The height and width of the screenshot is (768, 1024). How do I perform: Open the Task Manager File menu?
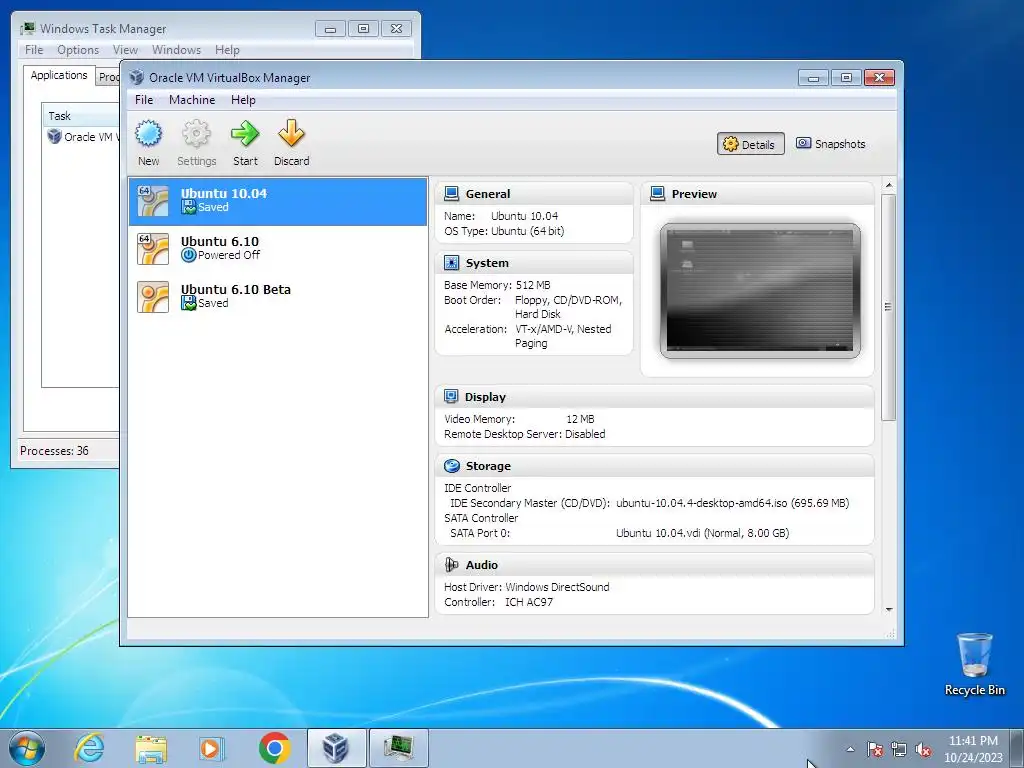click(34, 50)
